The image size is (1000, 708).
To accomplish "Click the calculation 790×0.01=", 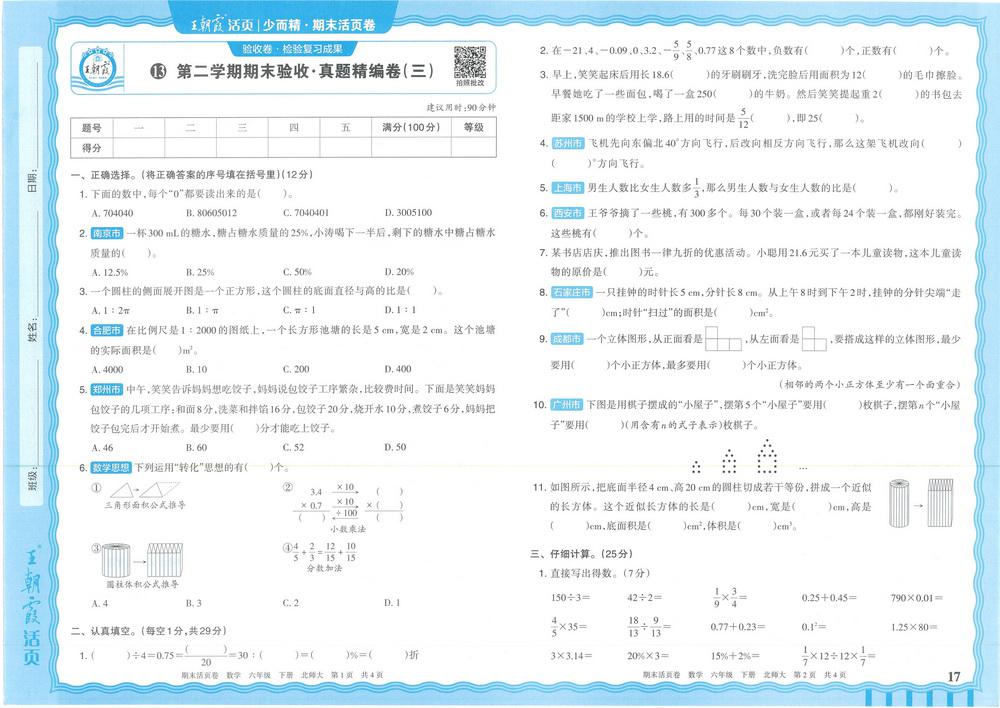I will pyautogui.click(x=916, y=598).
